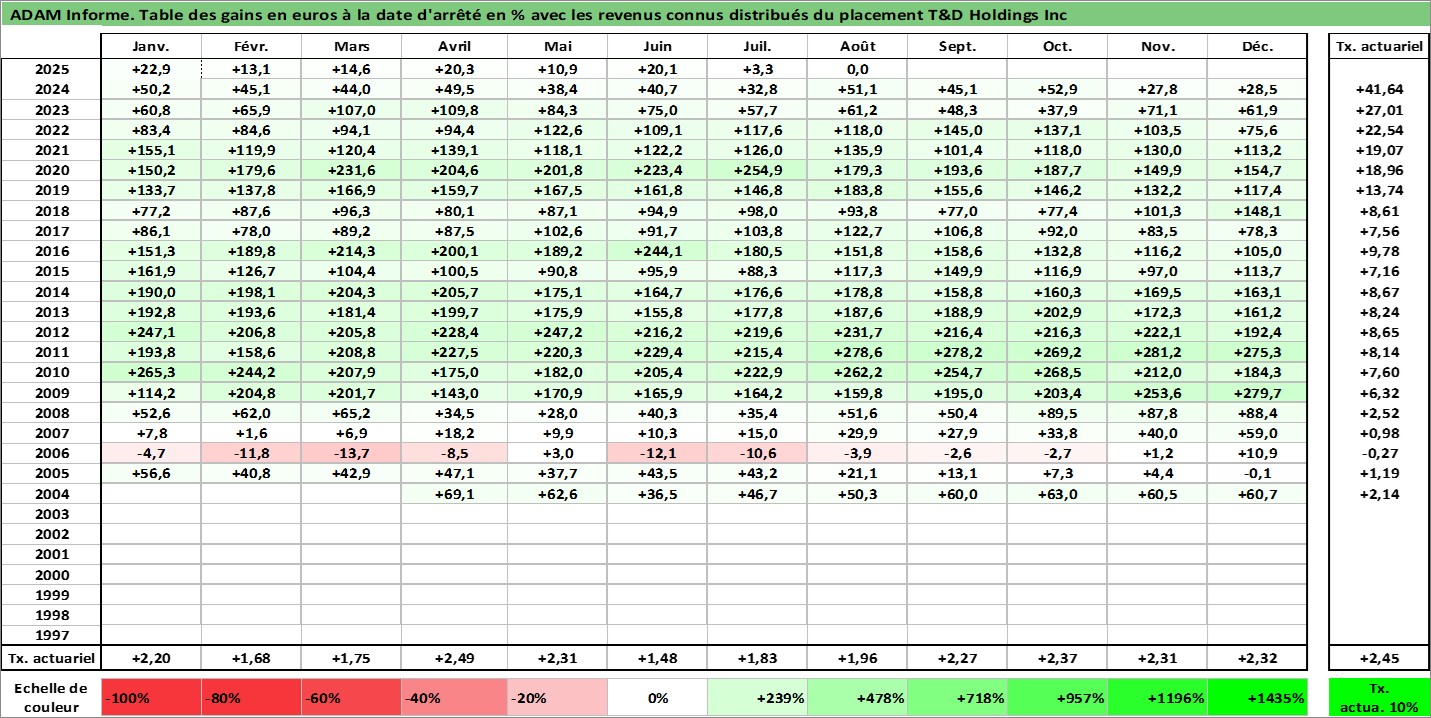Select cell '+281,2' for Nov. 2011
This screenshot has width=1431, height=718.
pyautogui.click(x=1157, y=352)
